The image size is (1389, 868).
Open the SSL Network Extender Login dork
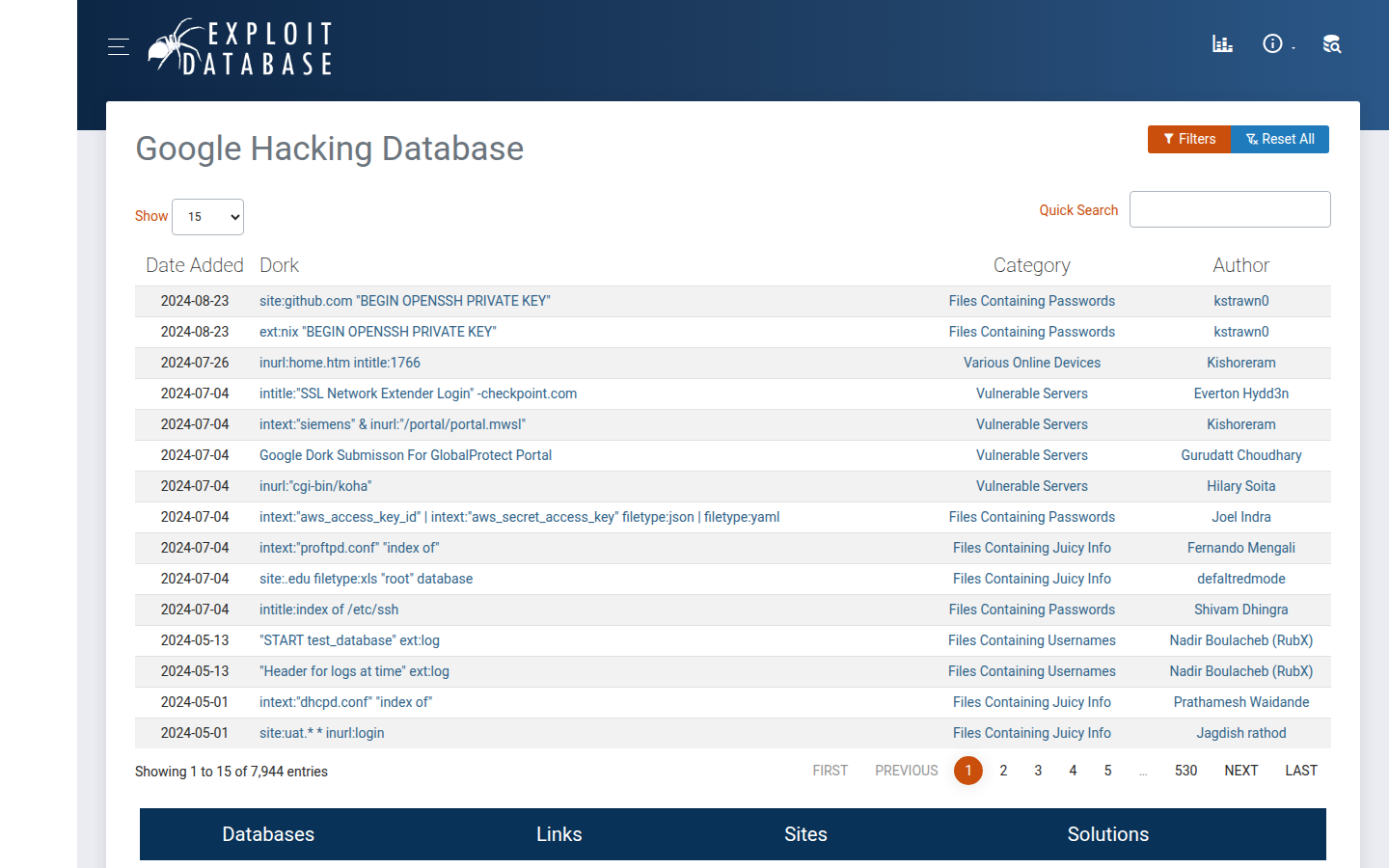[x=418, y=393]
